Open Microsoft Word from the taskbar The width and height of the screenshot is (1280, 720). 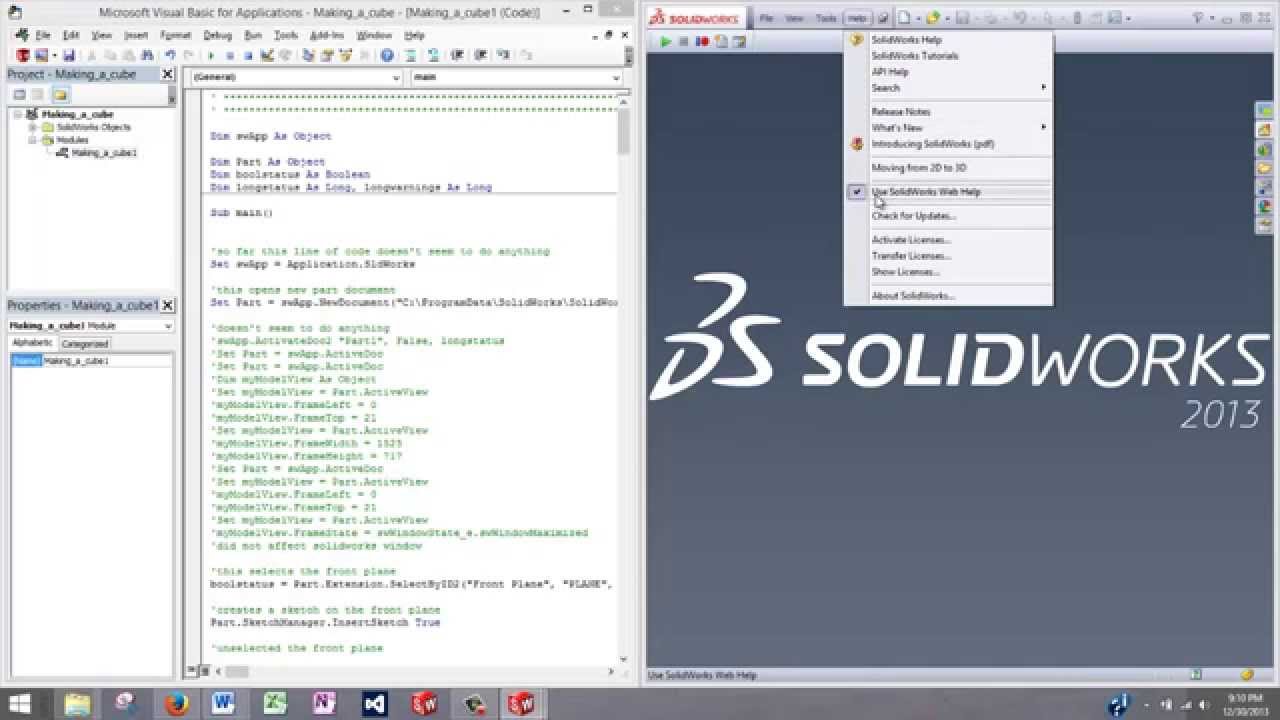(x=224, y=704)
